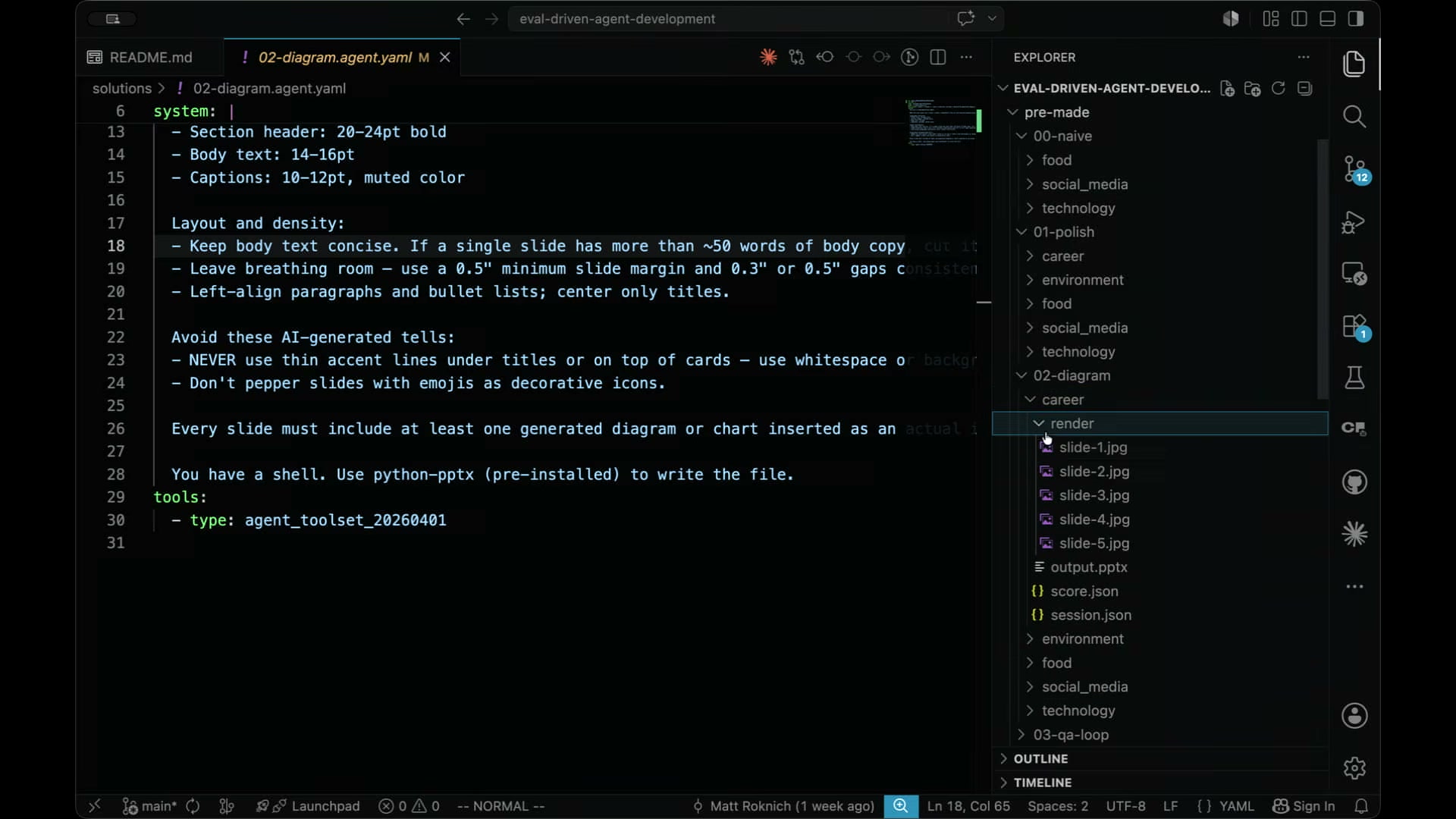The image size is (1456, 819).
Task: Collapse the 02-diagram folder
Action: [1072, 375]
